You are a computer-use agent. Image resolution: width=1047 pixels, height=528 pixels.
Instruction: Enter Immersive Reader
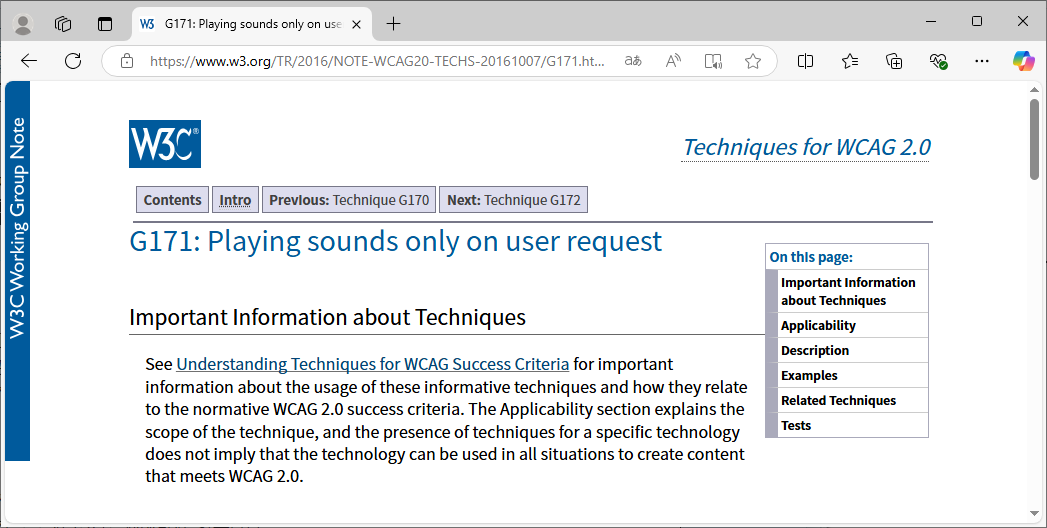click(713, 61)
